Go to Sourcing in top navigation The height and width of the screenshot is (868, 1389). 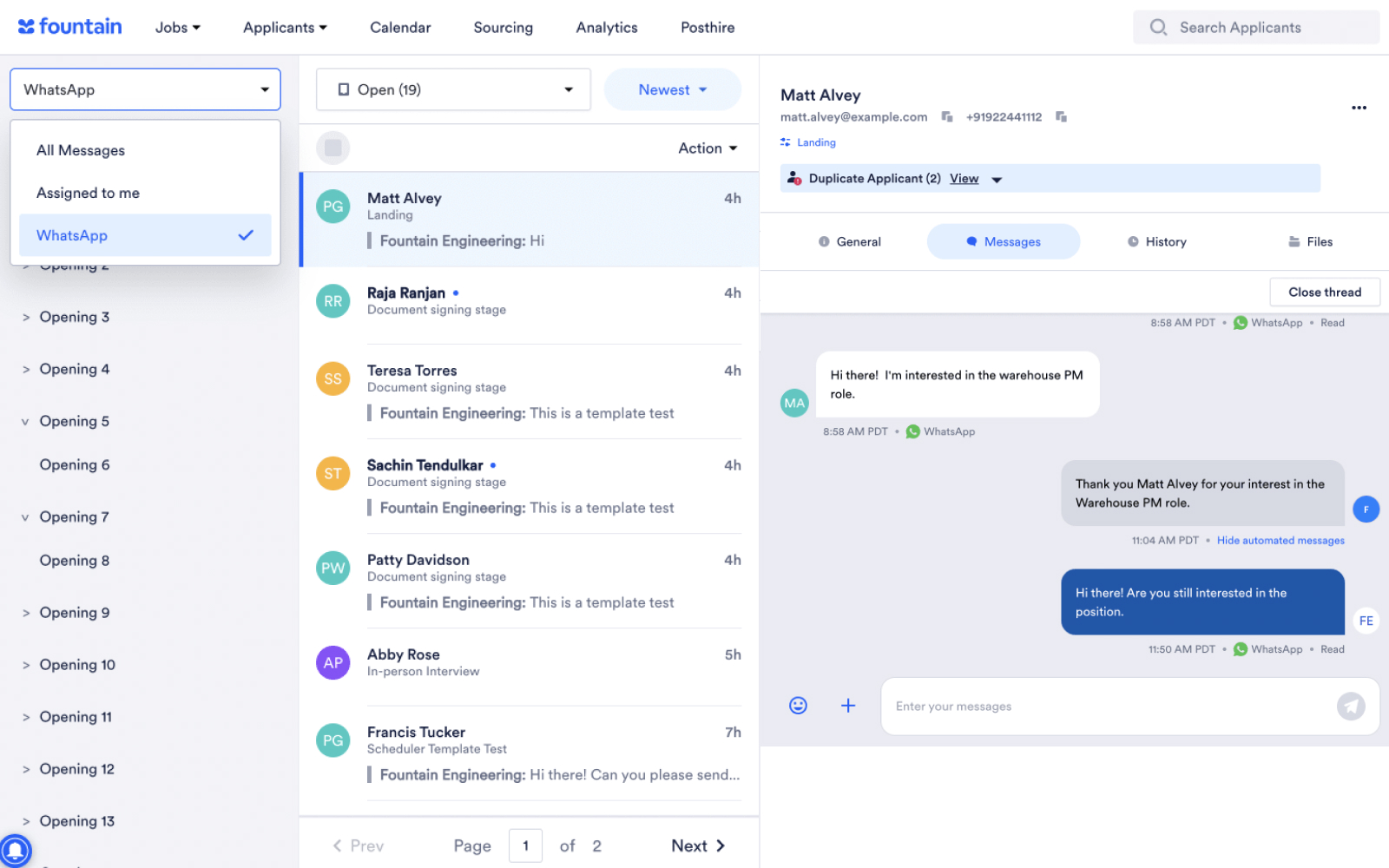(504, 28)
